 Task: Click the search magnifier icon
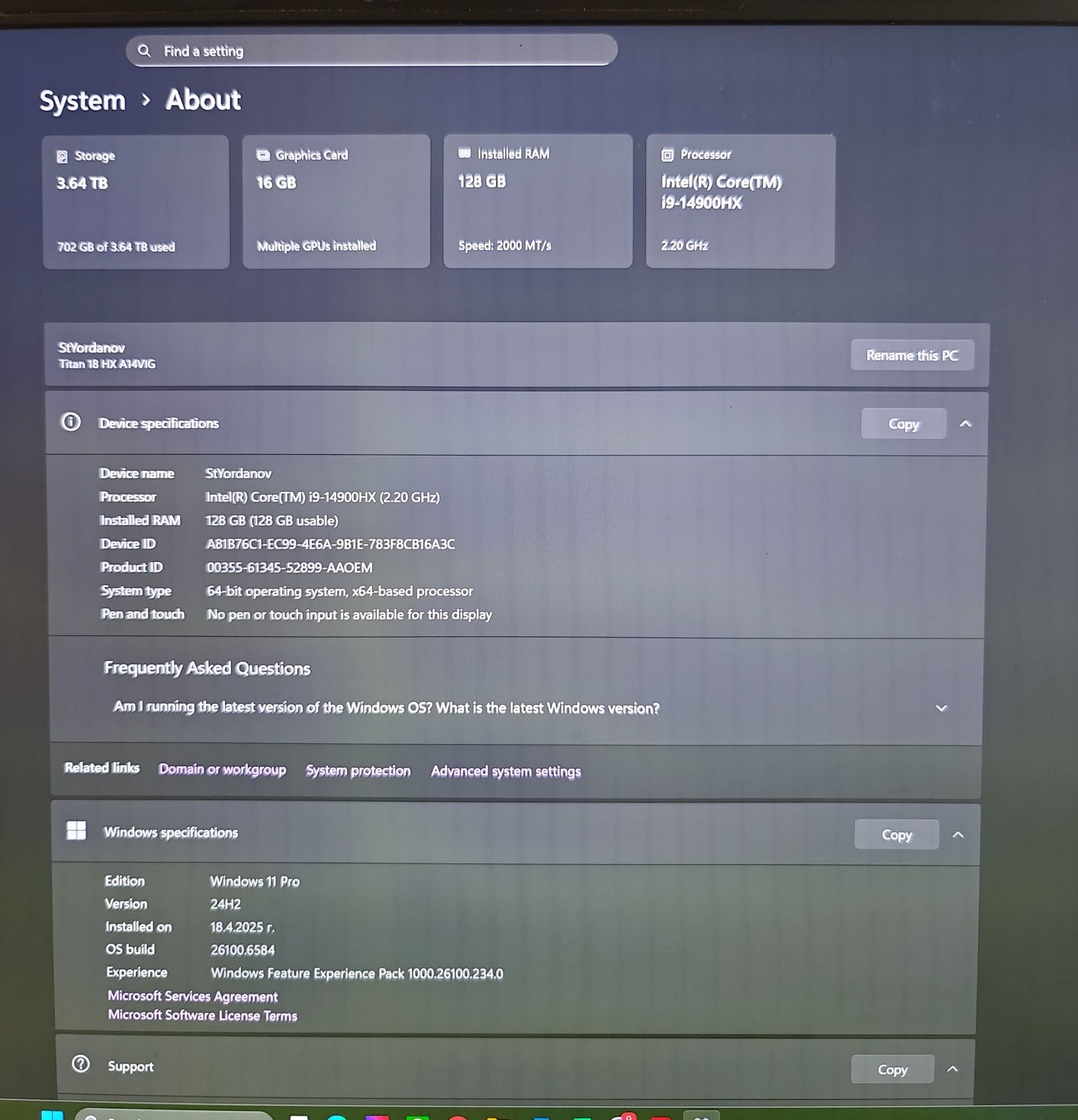(x=144, y=50)
